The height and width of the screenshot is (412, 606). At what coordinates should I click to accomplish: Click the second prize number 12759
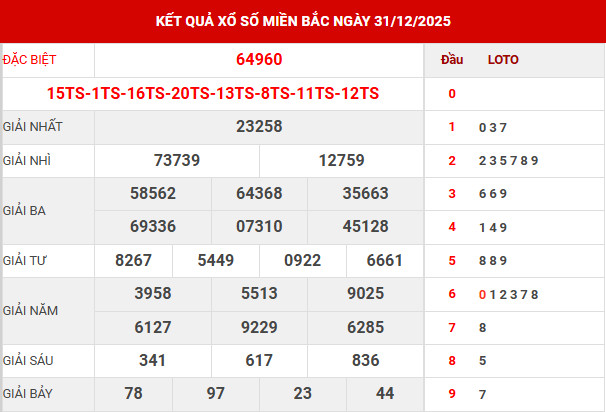(342, 160)
